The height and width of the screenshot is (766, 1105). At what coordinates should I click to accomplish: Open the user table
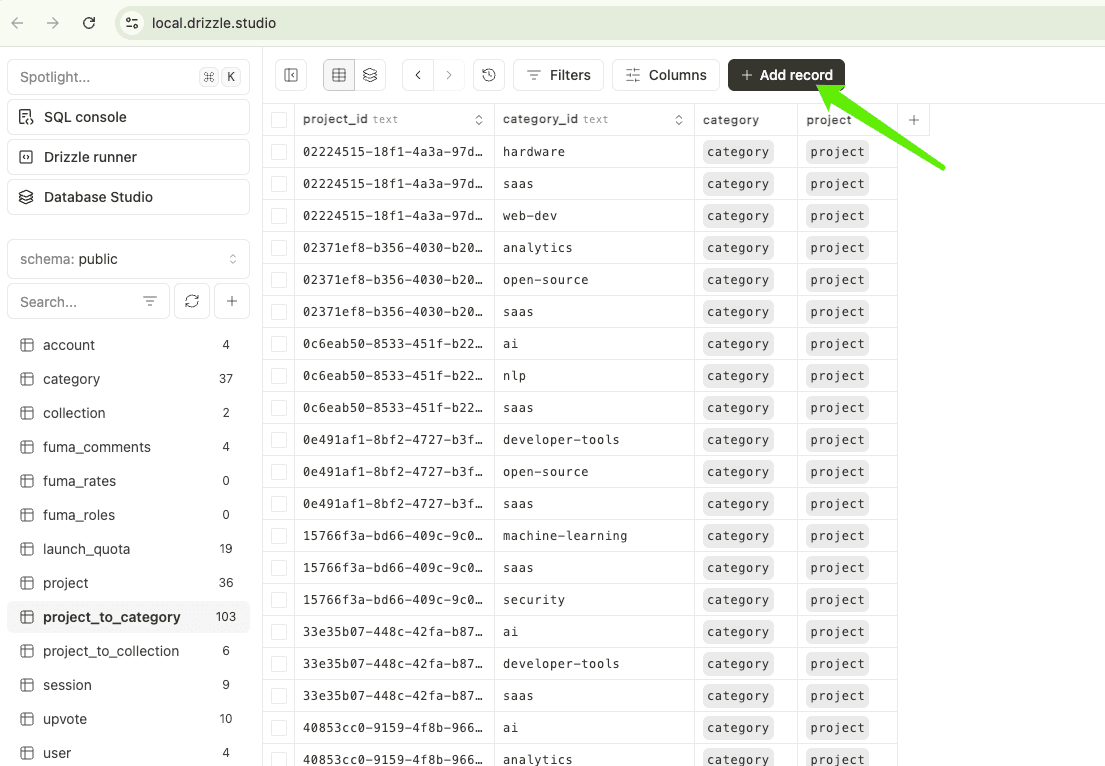(x=128, y=753)
